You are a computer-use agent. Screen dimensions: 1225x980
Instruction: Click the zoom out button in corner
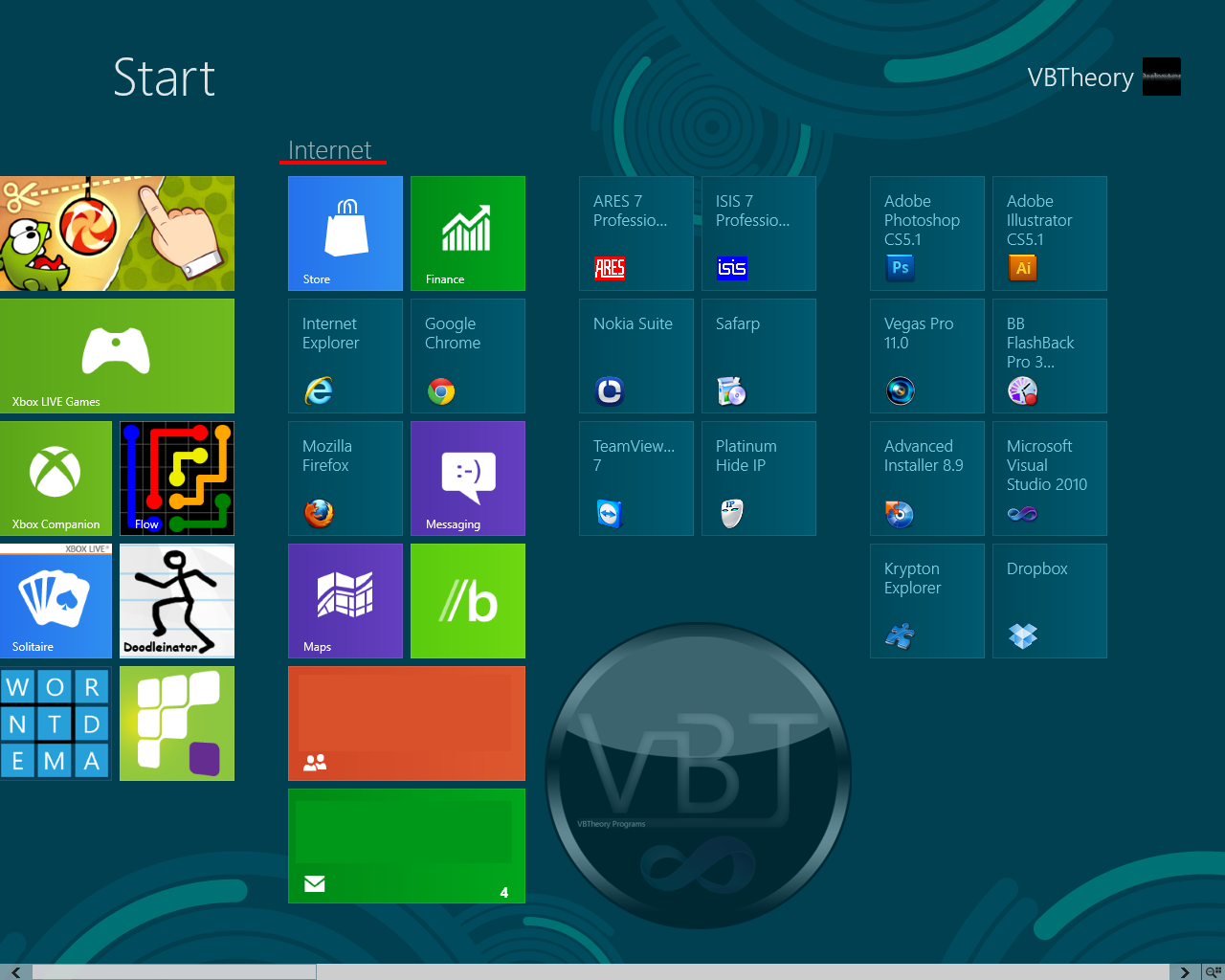click(1213, 972)
